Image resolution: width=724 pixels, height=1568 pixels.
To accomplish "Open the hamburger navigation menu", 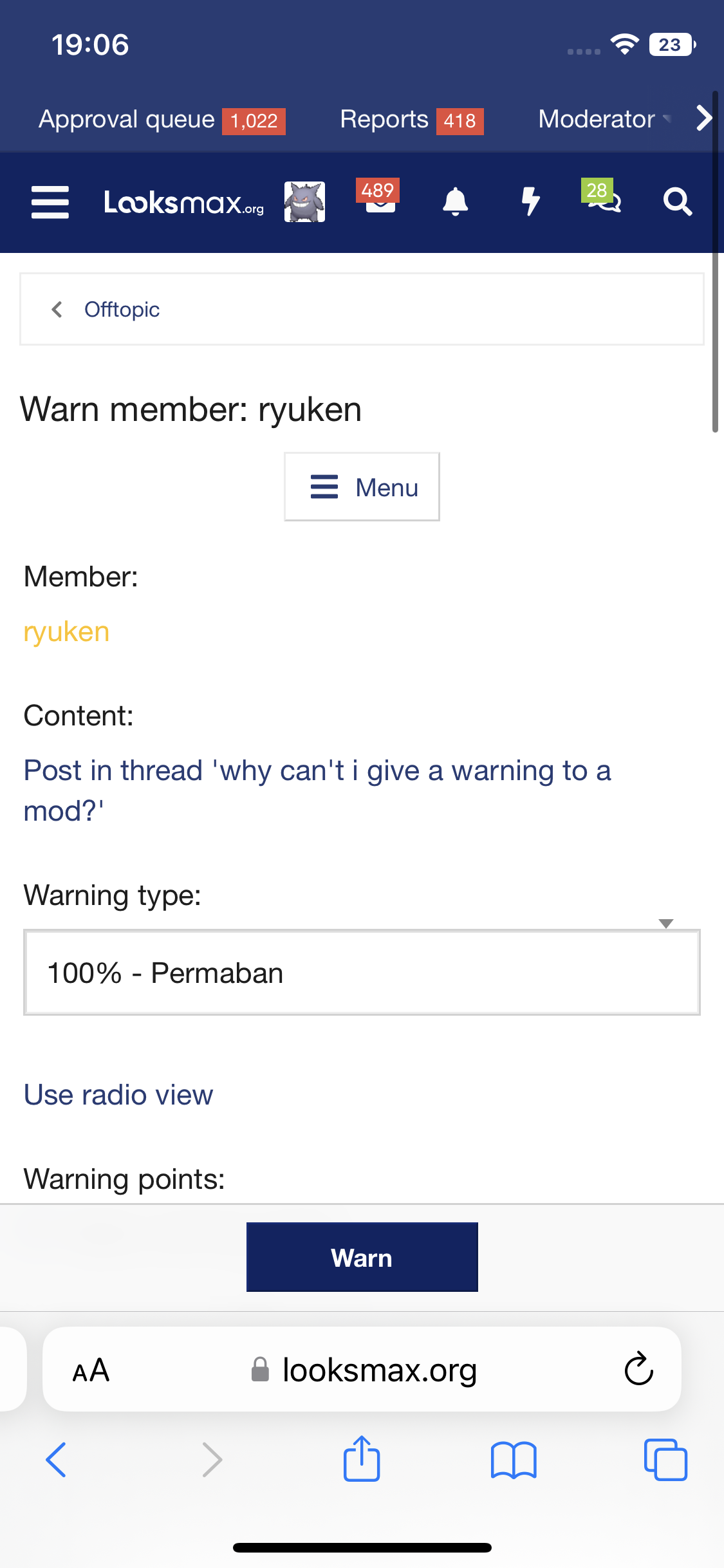I will 50,202.
